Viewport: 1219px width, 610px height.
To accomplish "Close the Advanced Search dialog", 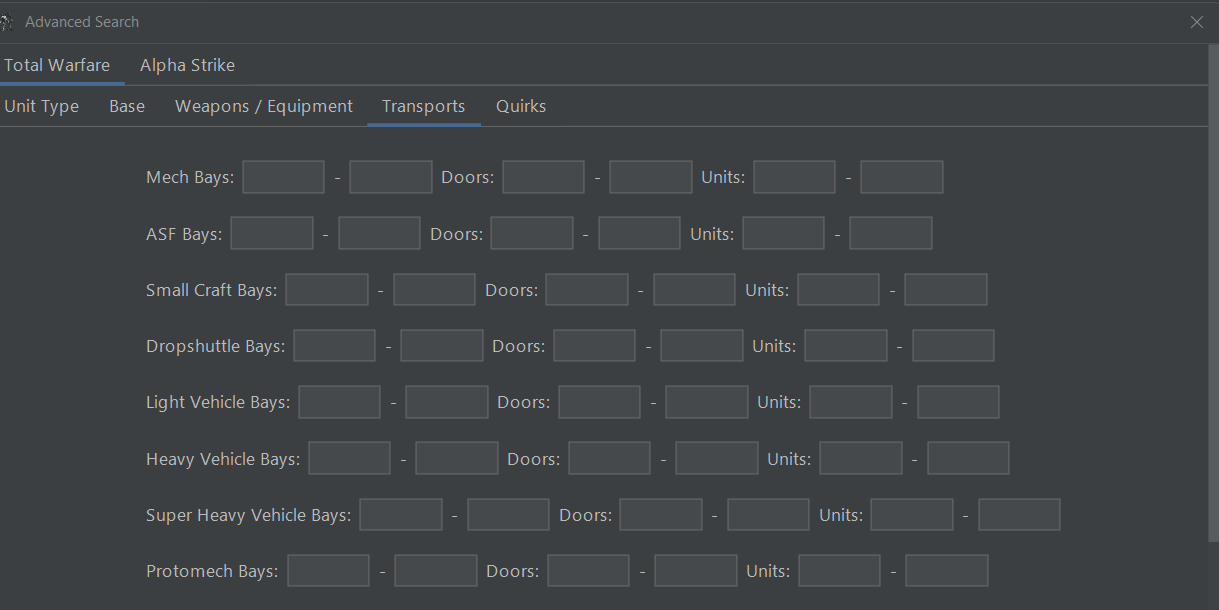I will pyautogui.click(x=1196, y=21).
